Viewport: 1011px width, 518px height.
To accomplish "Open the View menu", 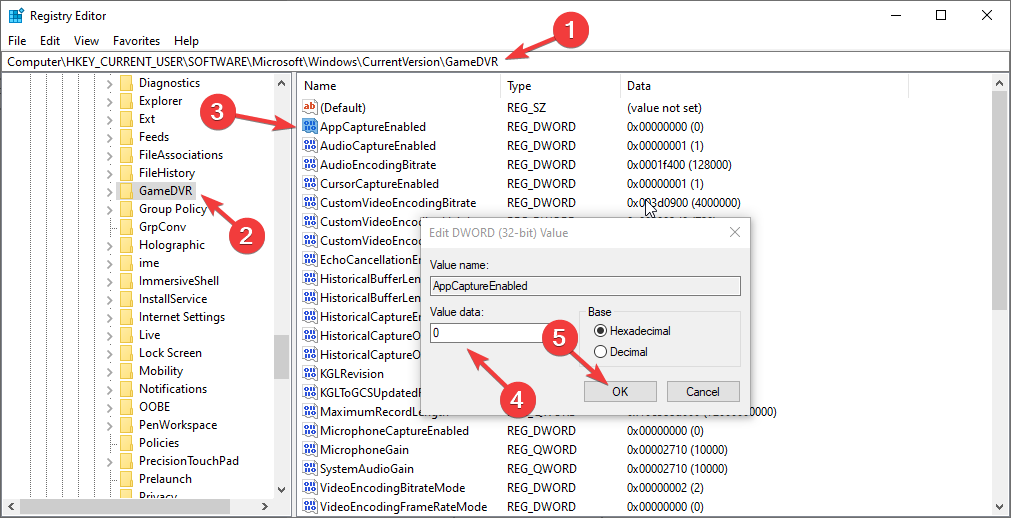I will pyautogui.click(x=86, y=41).
